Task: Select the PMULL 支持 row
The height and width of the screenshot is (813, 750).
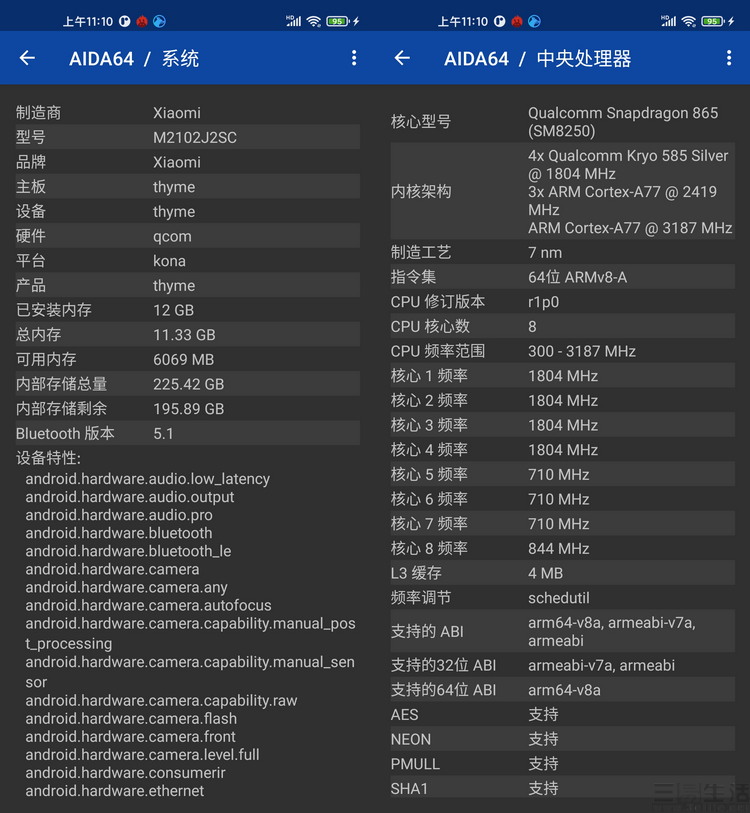Action: [x=563, y=764]
